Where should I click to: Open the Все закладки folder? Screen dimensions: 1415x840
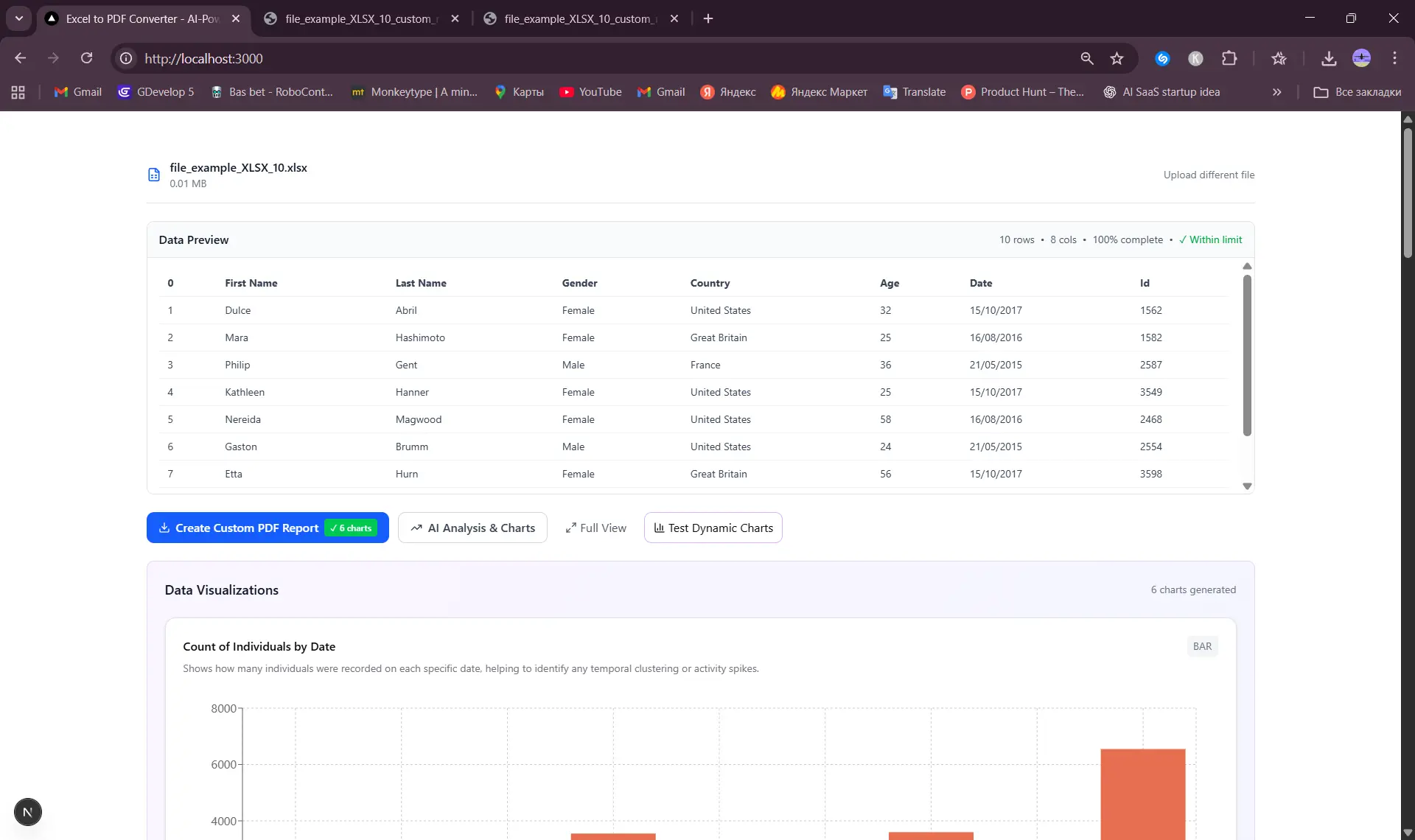(1358, 92)
